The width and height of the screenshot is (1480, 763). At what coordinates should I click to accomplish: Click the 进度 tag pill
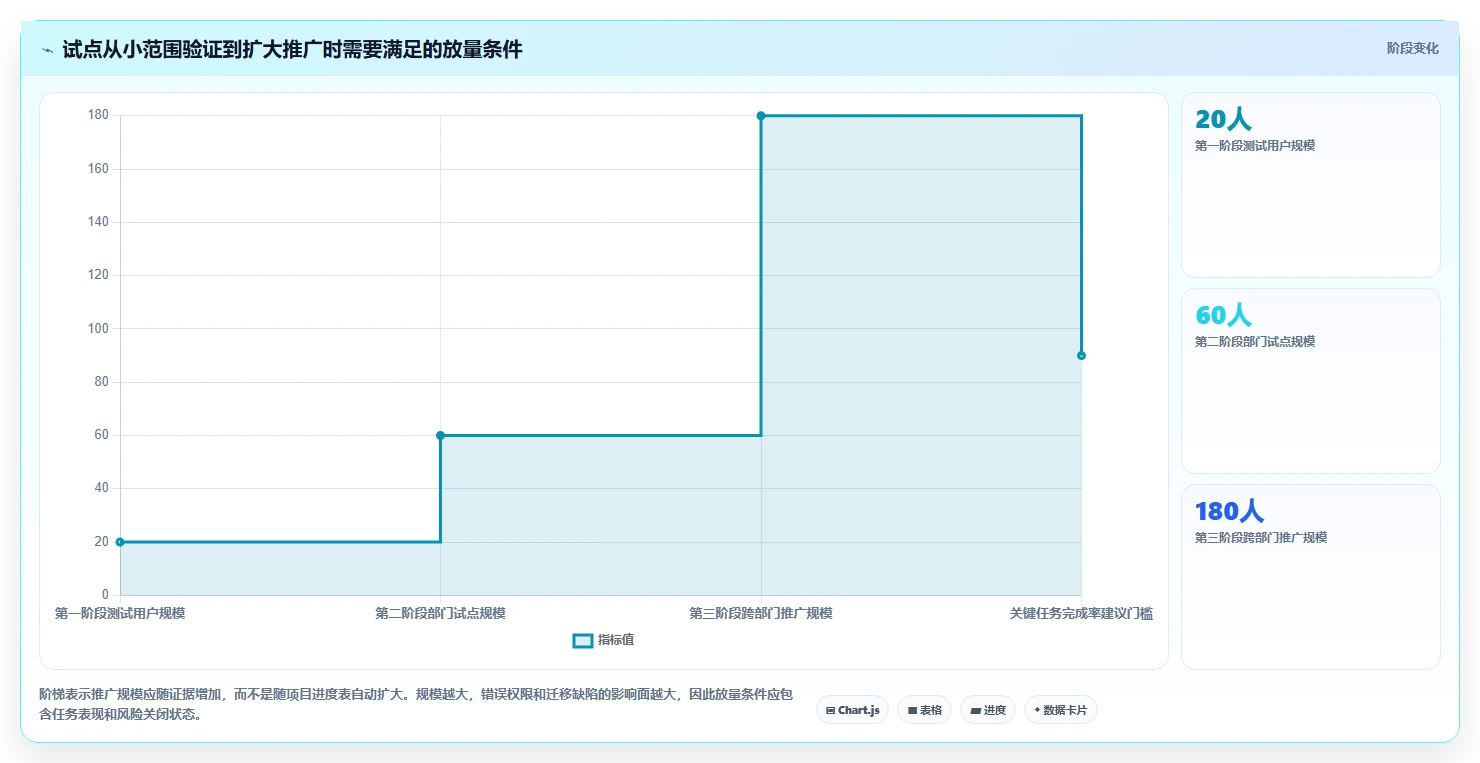(x=988, y=710)
